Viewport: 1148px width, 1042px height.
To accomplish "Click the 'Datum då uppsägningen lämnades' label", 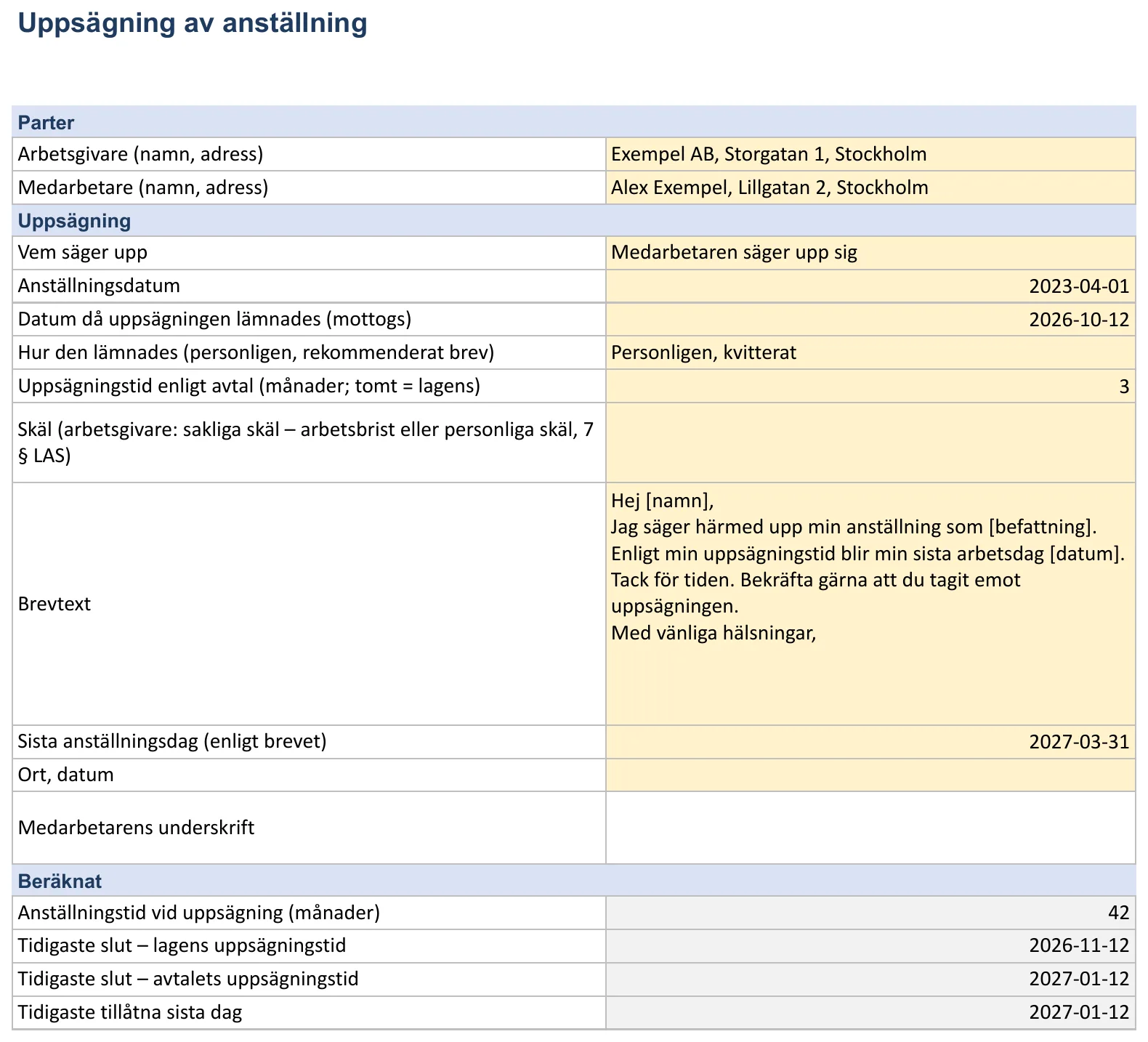I will coord(215,319).
